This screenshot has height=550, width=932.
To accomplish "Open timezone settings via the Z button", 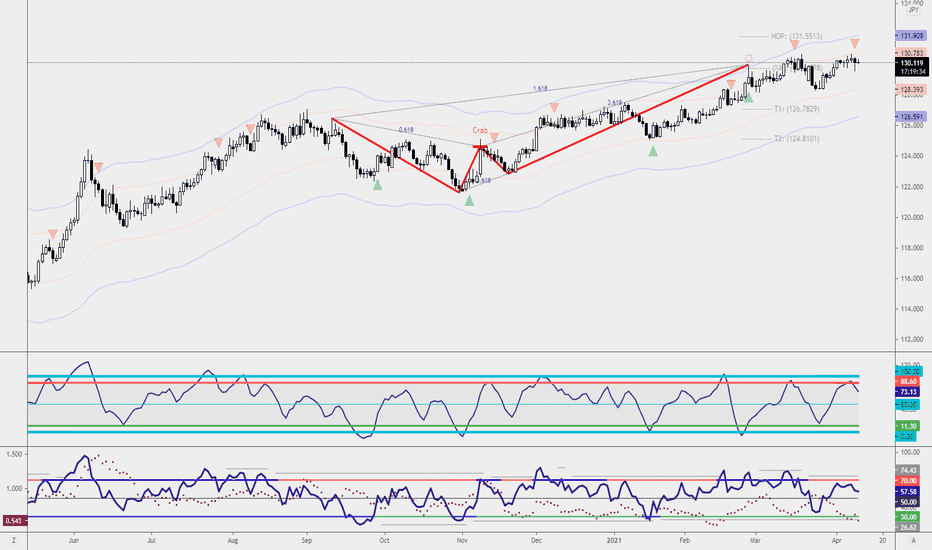I will coord(14,540).
